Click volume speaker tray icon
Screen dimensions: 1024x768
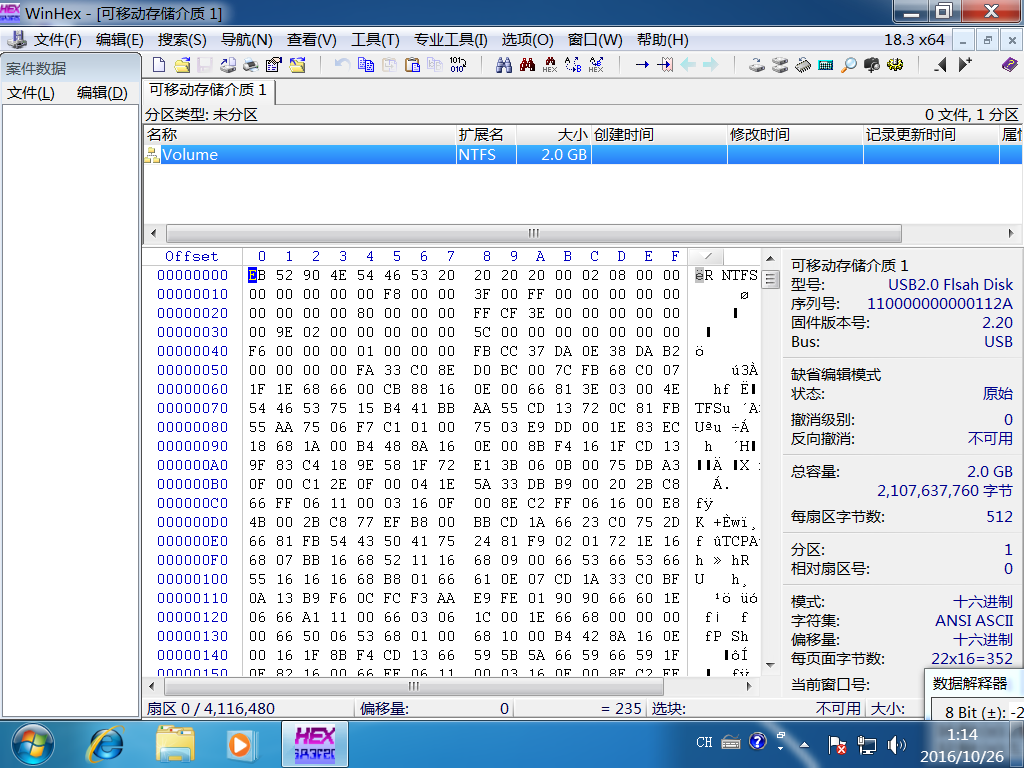[x=897, y=744]
